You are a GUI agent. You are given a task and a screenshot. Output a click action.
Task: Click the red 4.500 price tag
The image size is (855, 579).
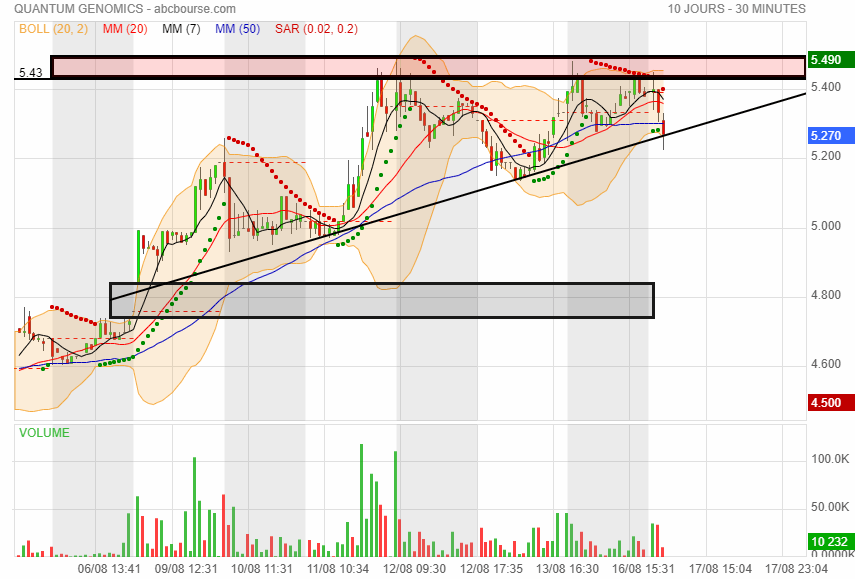pyautogui.click(x=831, y=403)
